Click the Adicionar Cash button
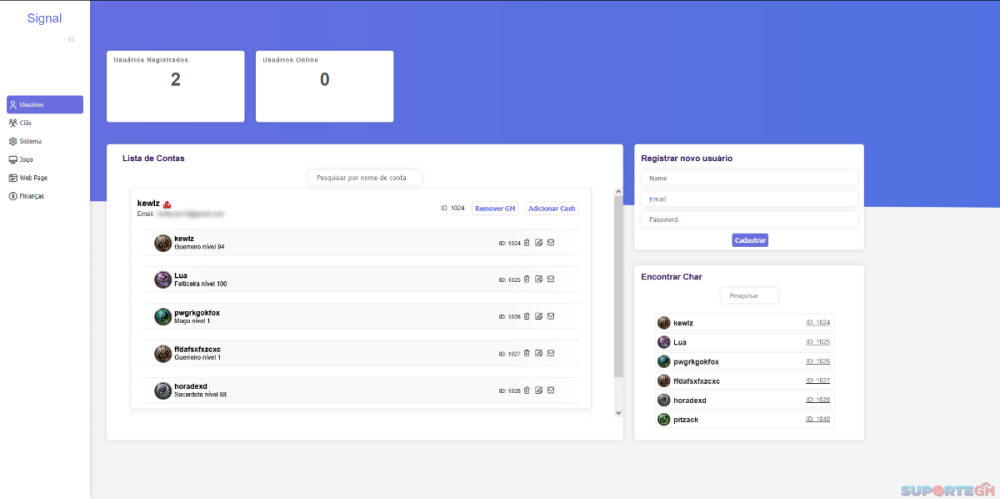1000x499 pixels. pos(552,208)
